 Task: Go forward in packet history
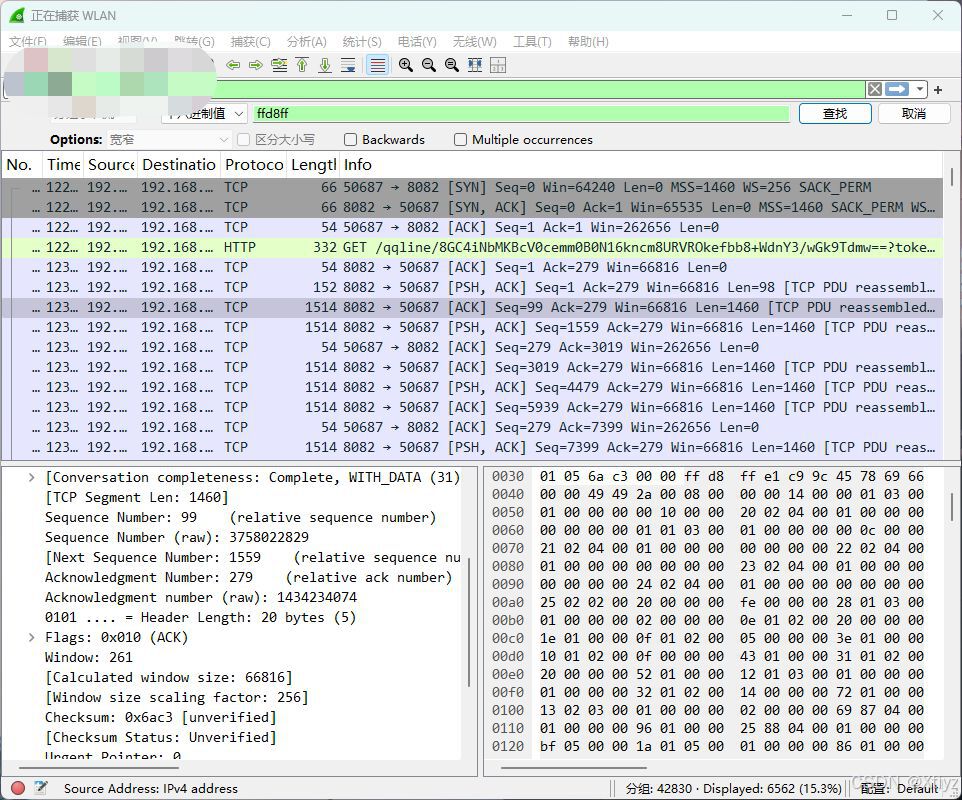[256, 65]
